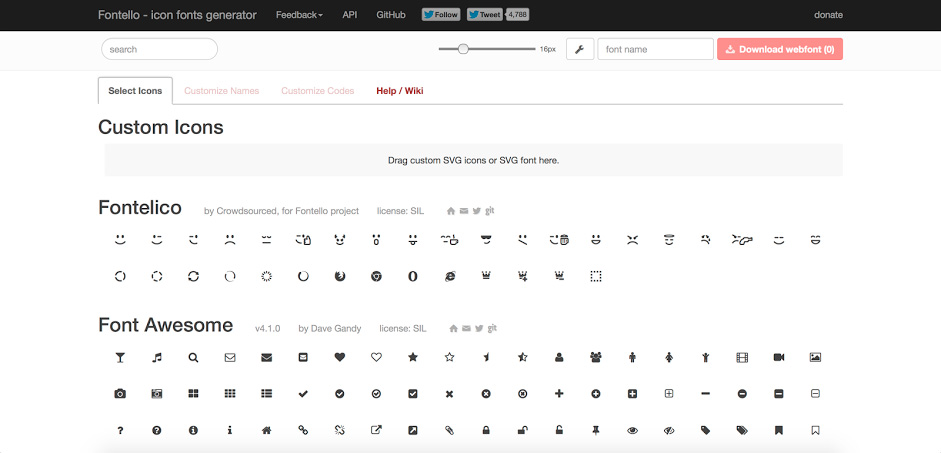941x453 pixels.
Task: Focus the font name input field
Action: point(655,49)
